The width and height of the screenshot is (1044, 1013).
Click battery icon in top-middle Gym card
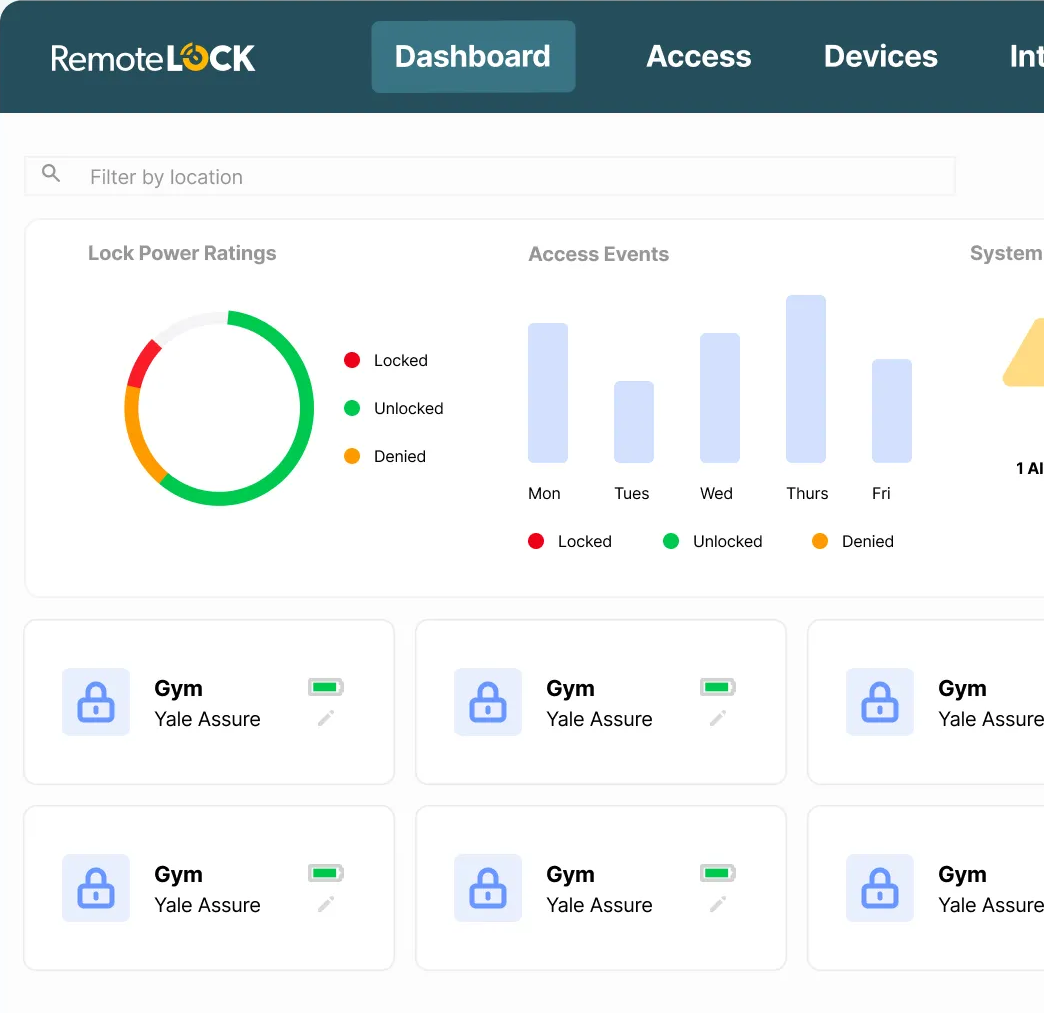click(x=718, y=687)
